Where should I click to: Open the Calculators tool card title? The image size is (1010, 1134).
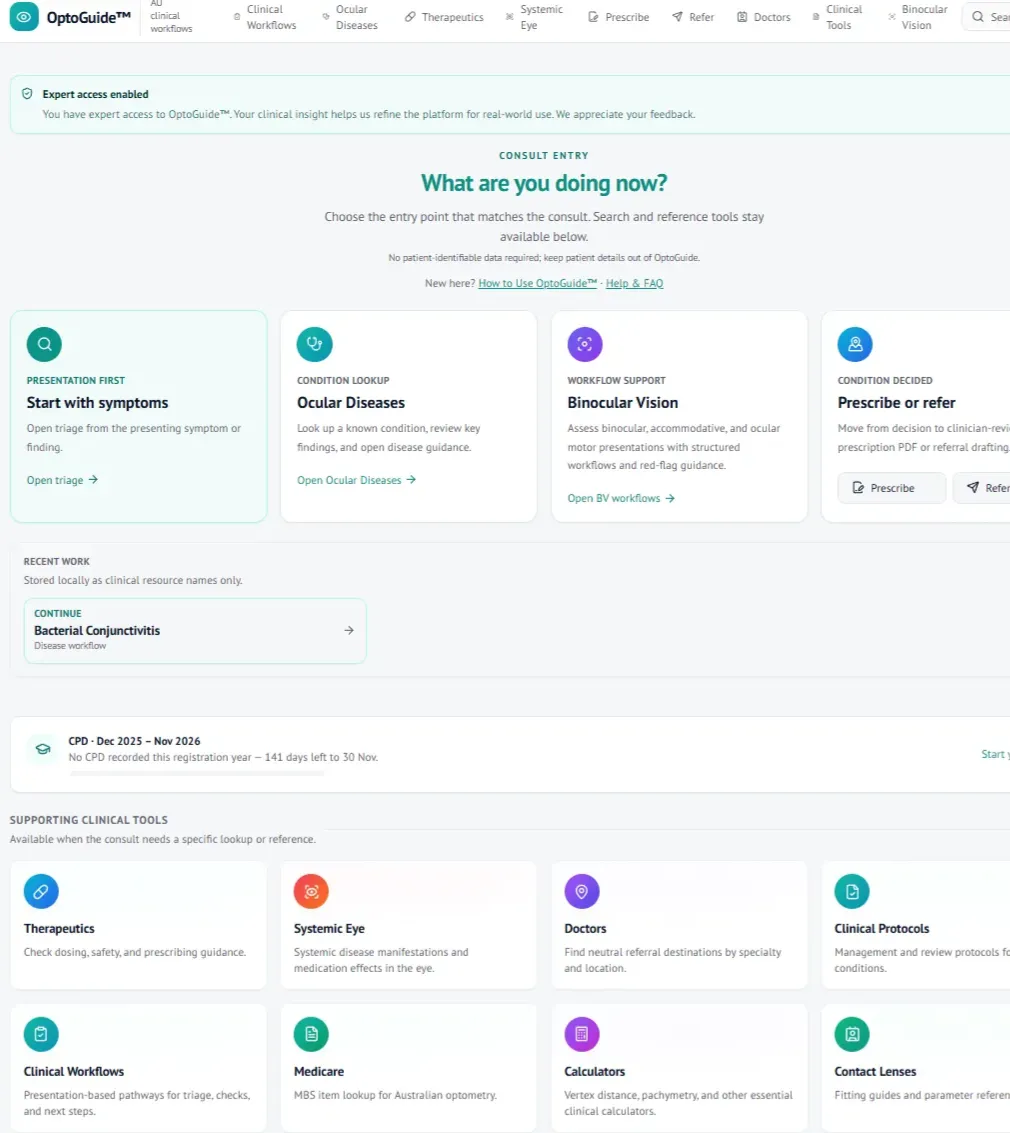tap(595, 1072)
